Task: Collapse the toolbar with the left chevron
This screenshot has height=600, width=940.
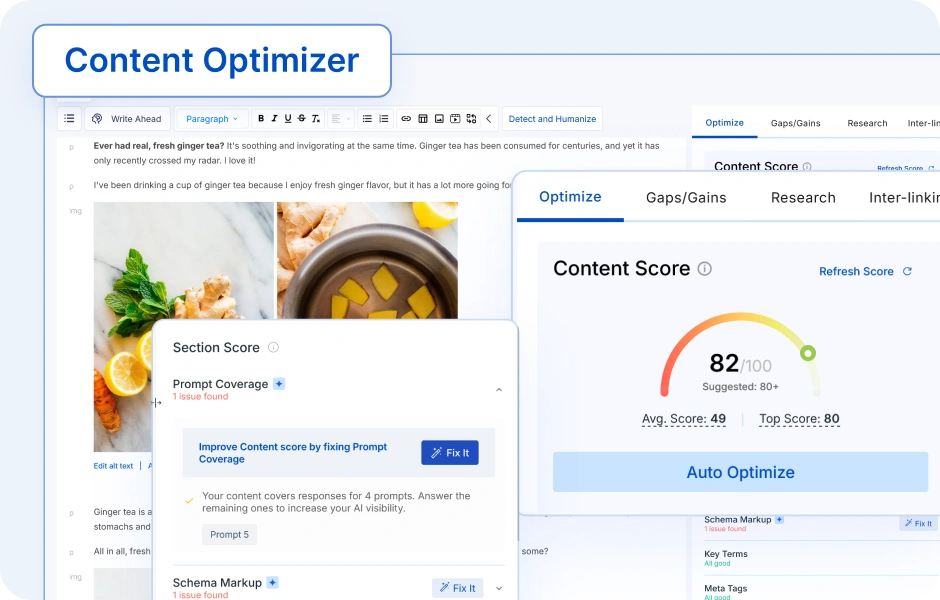Action: click(489, 119)
